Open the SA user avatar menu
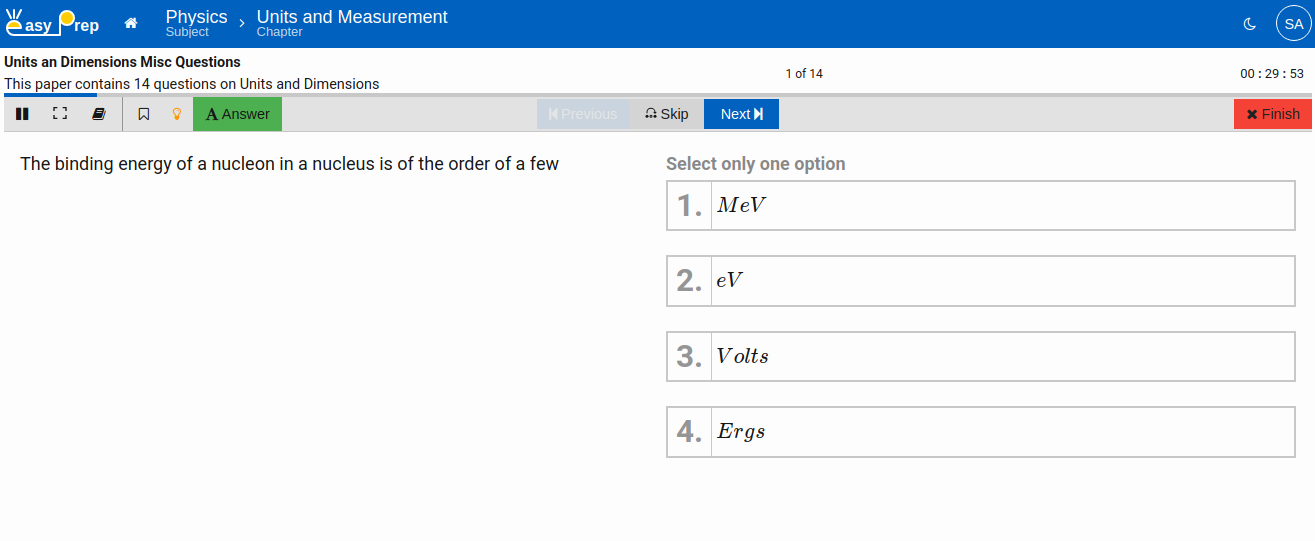Viewport: 1315px width, 541px height. [1293, 24]
